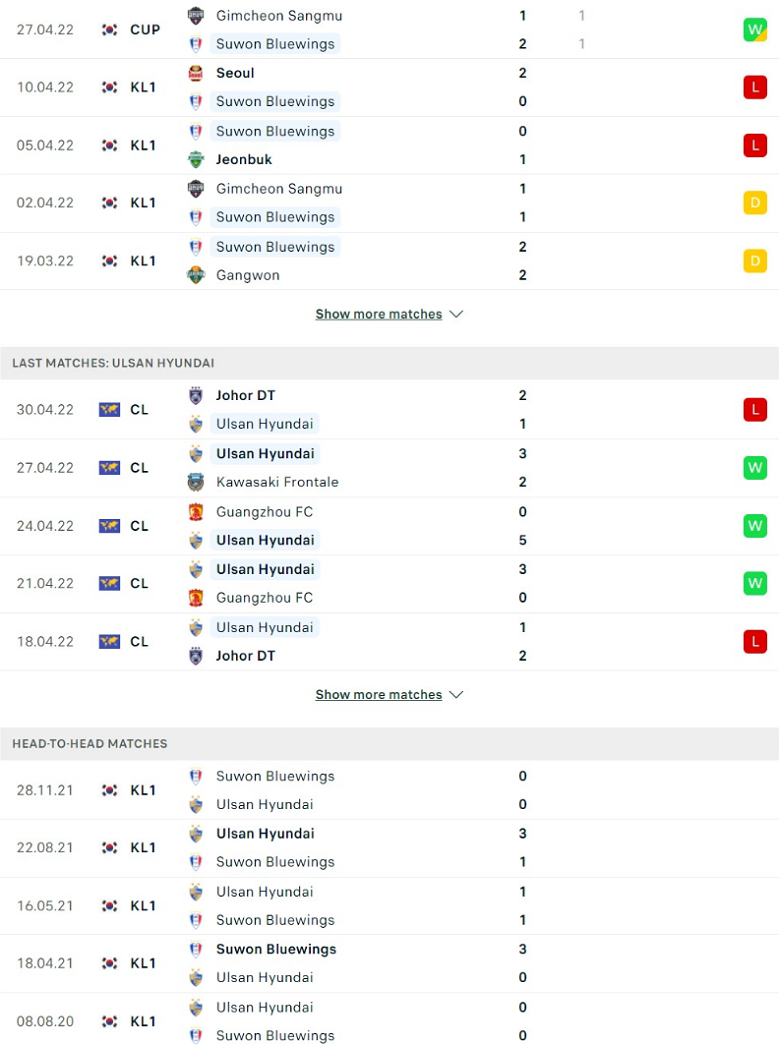Screen dimensions: 780x1045
Task: Open Suwon Bluewings link in 18.04.21 match
Action: click(276, 949)
